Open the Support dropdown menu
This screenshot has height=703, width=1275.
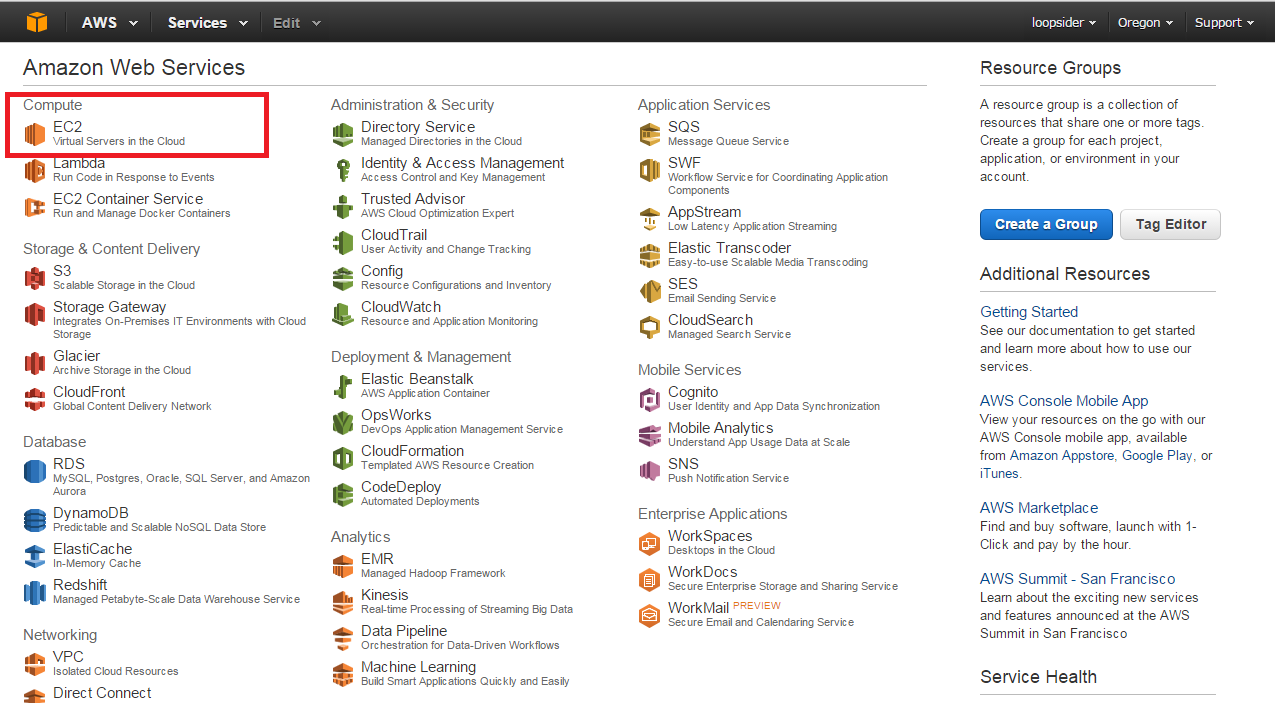[x=1224, y=22]
